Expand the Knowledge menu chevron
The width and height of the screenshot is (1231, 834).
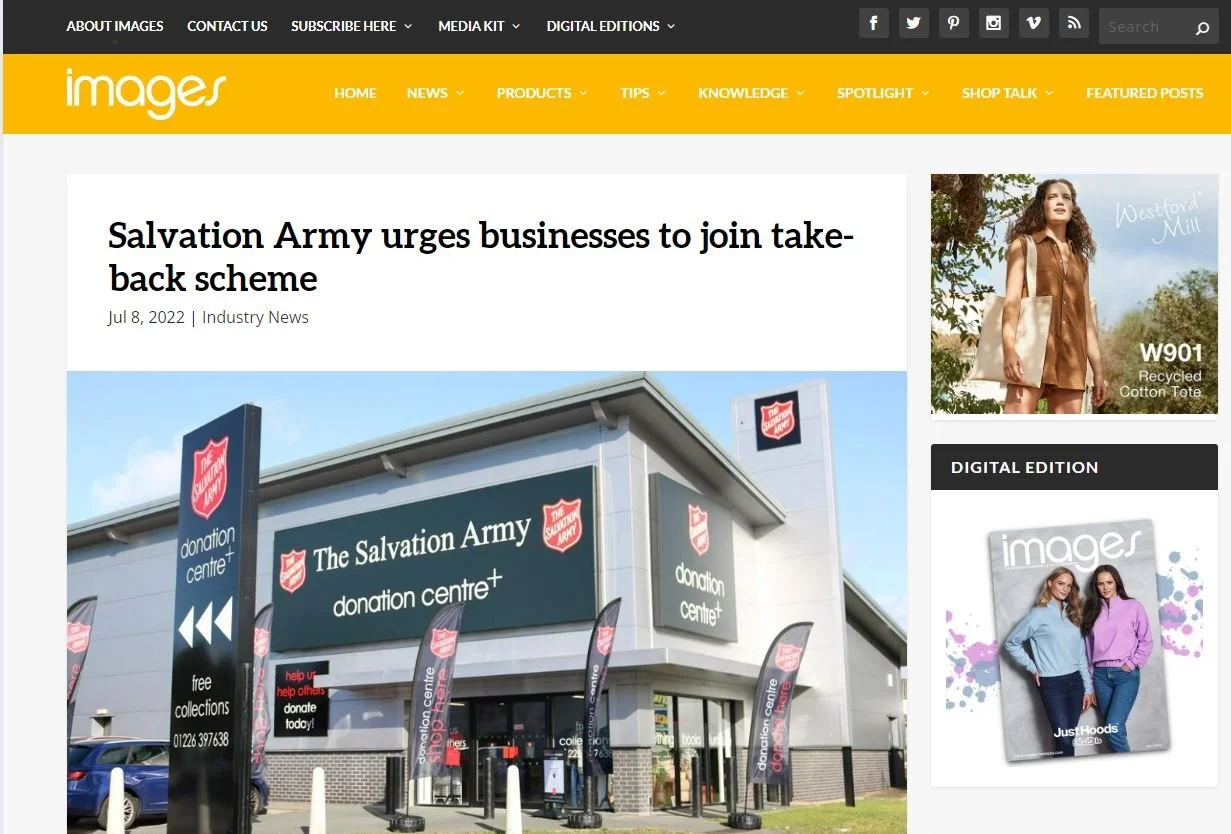[x=800, y=93]
